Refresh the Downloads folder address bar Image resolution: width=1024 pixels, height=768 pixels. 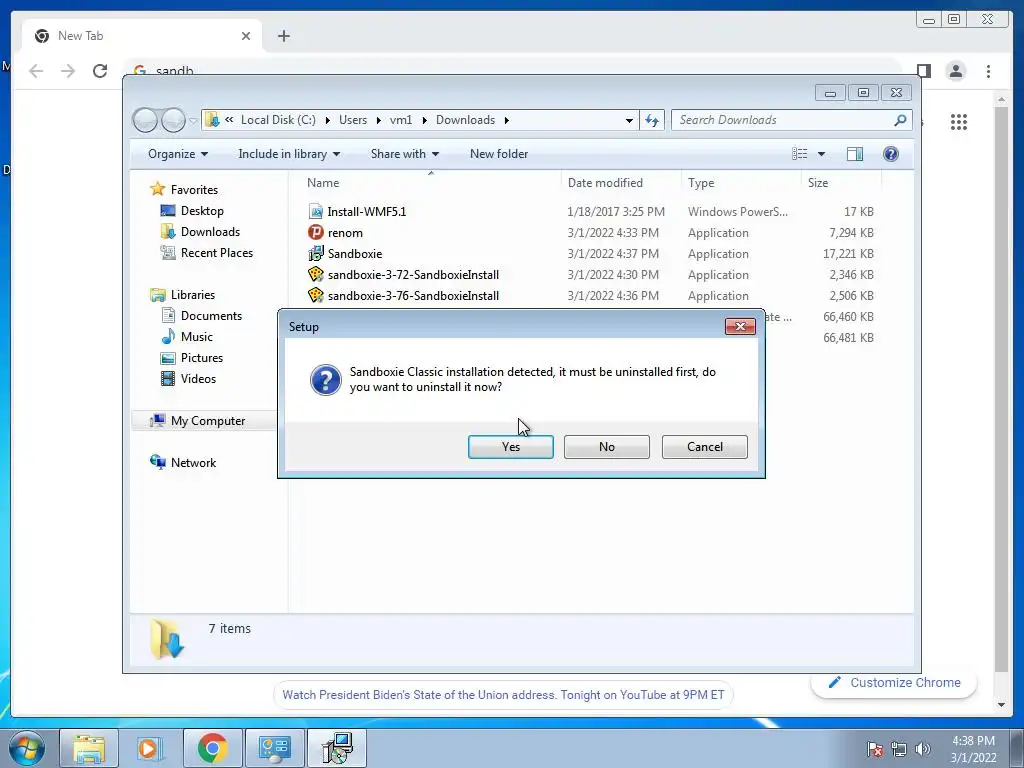click(x=652, y=120)
